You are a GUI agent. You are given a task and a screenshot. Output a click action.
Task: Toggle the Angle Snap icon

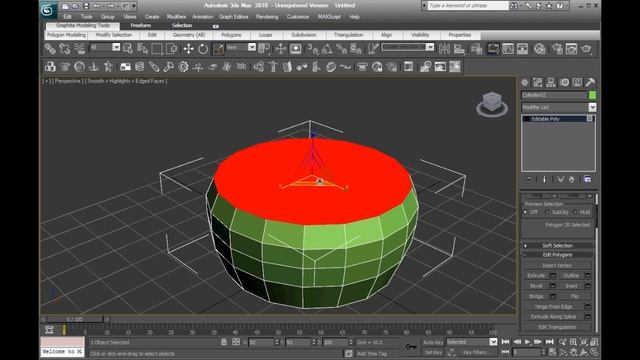[327, 49]
